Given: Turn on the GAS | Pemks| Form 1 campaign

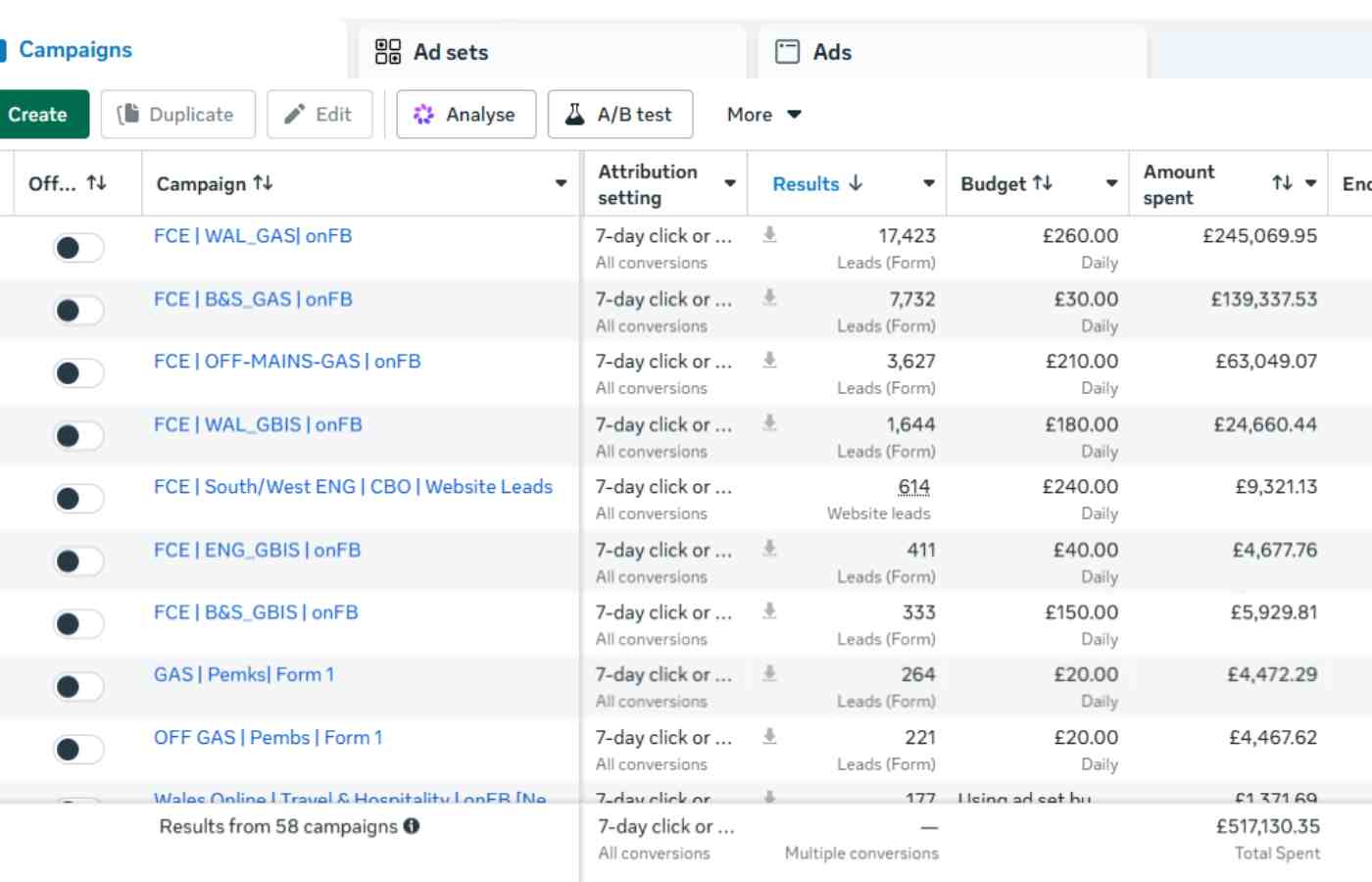Looking at the screenshot, I should [x=78, y=685].
